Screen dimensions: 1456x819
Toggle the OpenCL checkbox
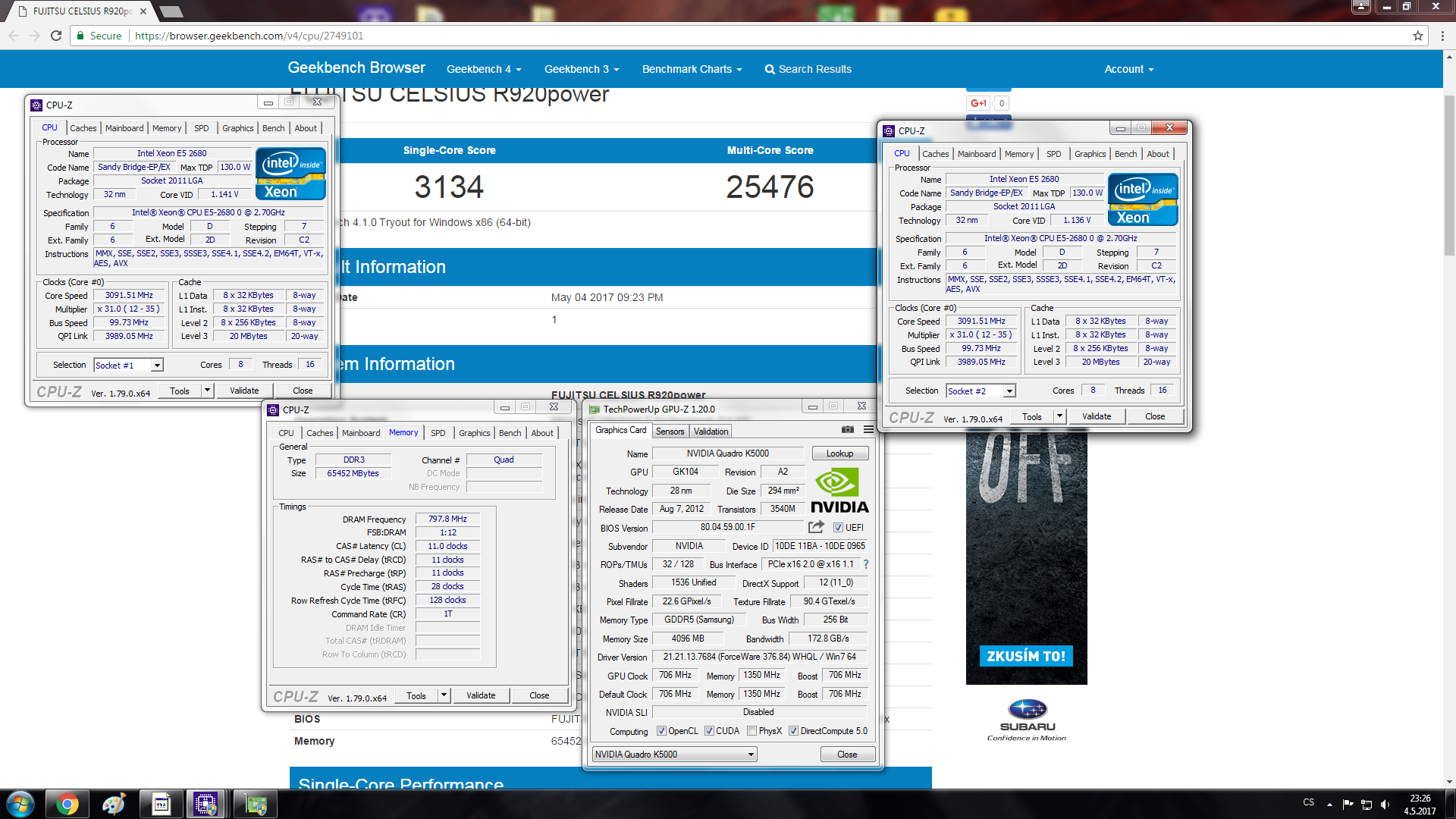pos(661,731)
